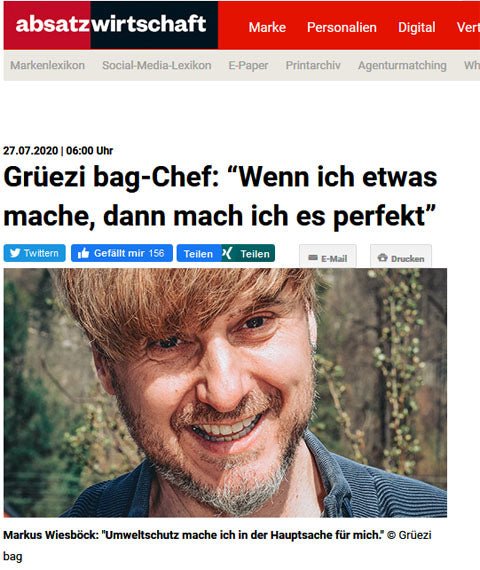This screenshot has width=480, height=570.
Task: Visit the Printarchiv page
Action: [x=313, y=65]
